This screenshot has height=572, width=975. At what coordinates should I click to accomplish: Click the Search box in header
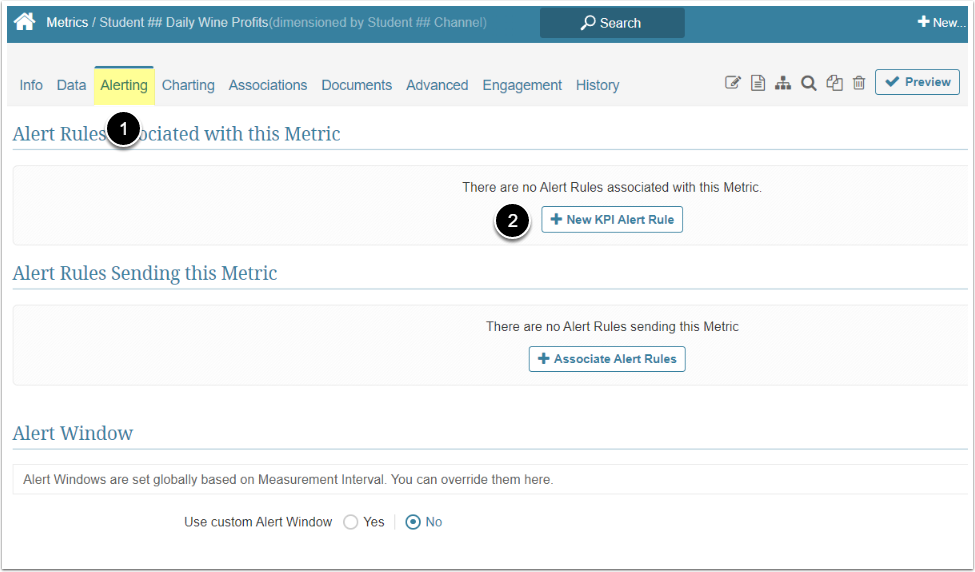[612, 22]
